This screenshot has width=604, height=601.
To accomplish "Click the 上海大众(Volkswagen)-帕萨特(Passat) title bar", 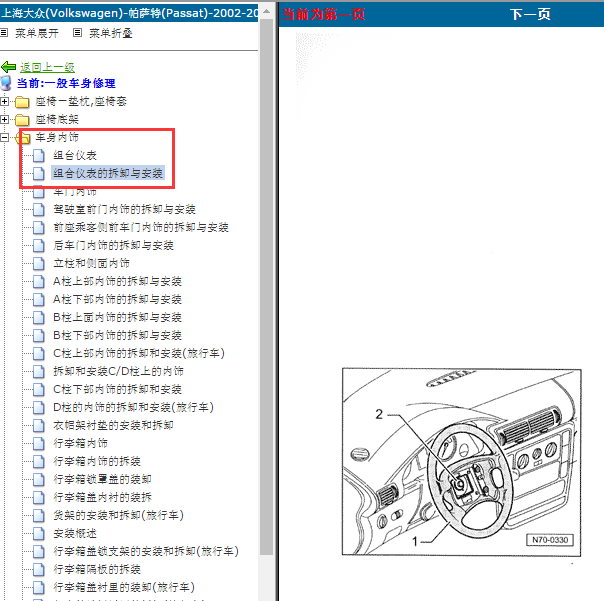I will pyautogui.click(x=129, y=13).
